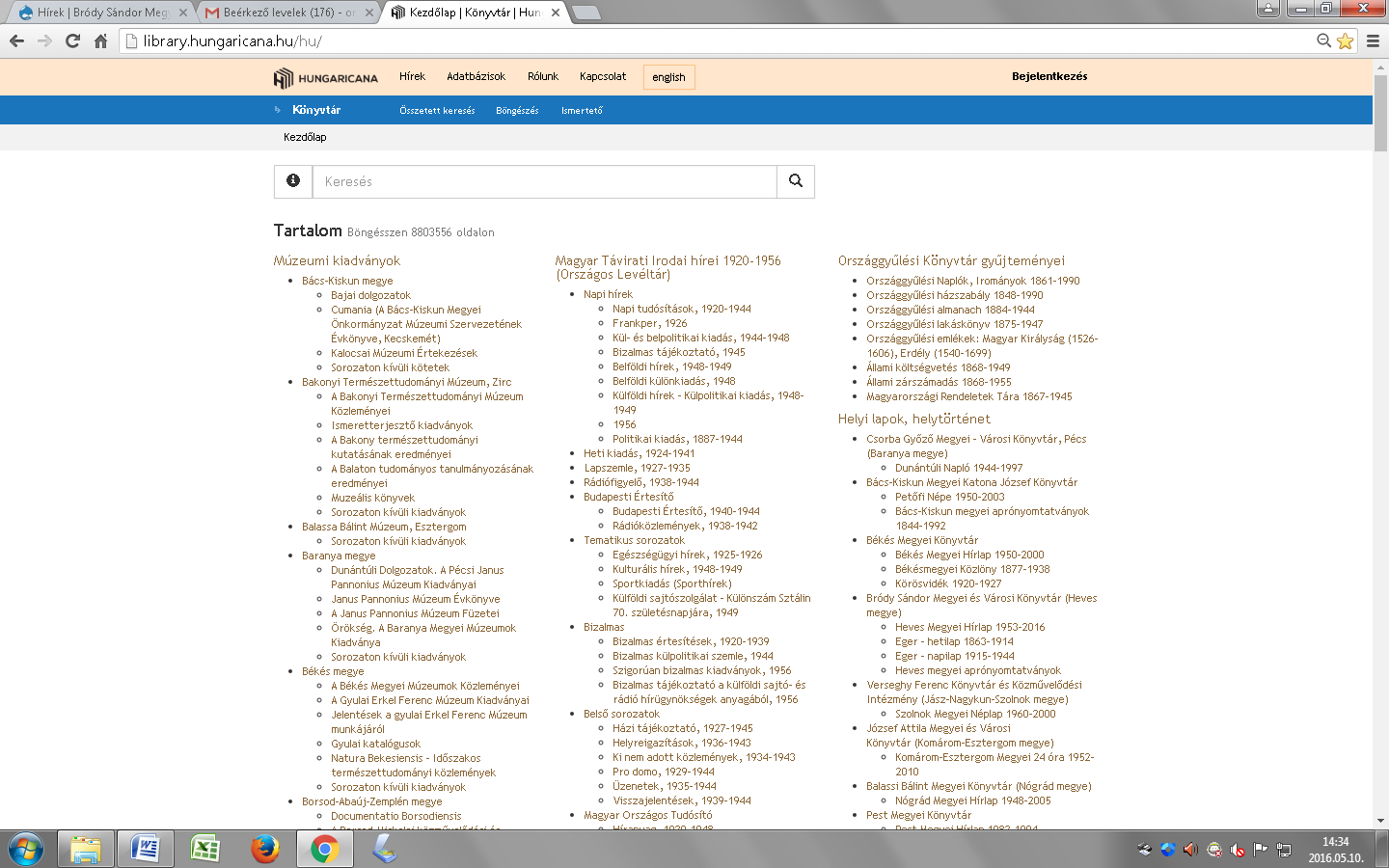Open File Explorer from the taskbar
This screenshot has height=868, width=1389.
pos(86,849)
